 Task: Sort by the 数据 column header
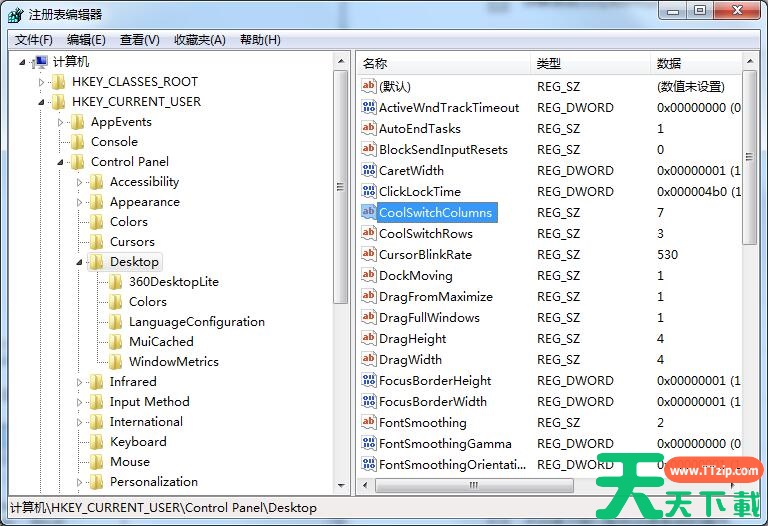[x=696, y=64]
